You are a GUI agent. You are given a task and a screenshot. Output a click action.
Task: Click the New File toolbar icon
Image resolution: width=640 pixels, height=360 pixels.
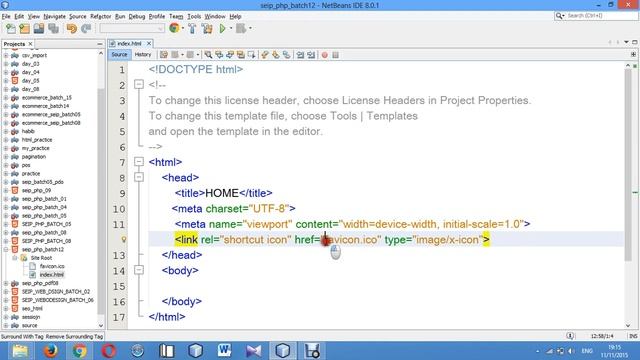coord(11,28)
